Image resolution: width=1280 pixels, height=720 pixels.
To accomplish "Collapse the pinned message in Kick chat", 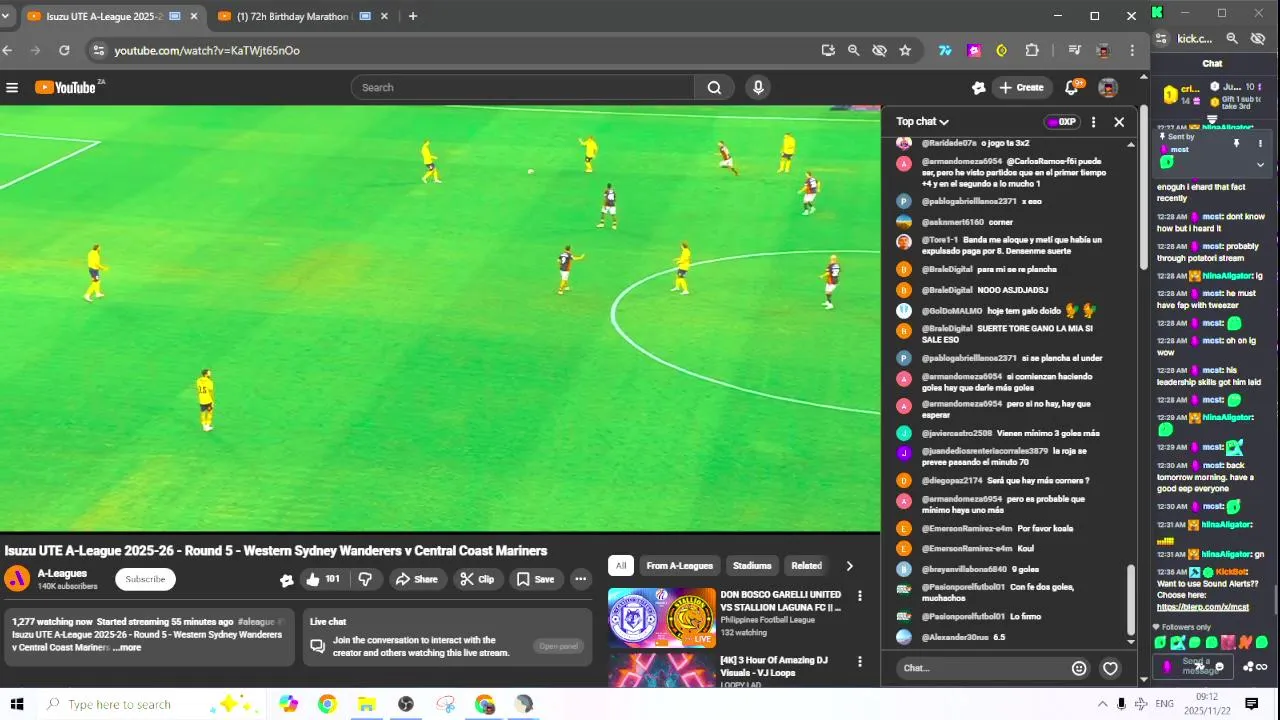I will tap(1260, 165).
